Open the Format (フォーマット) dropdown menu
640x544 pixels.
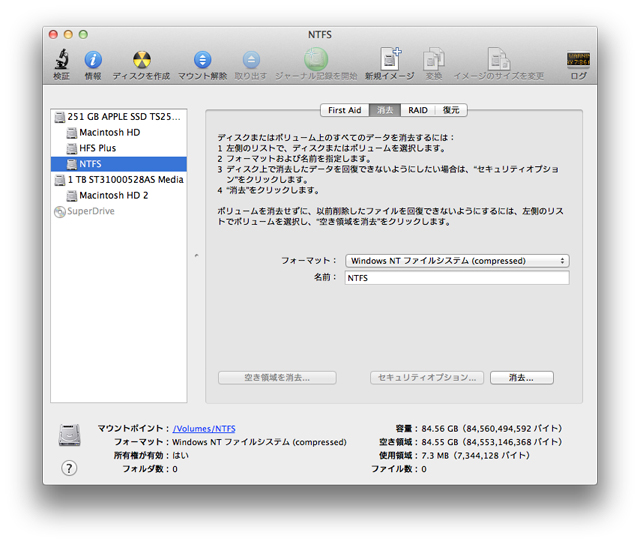(x=457, y=261)
